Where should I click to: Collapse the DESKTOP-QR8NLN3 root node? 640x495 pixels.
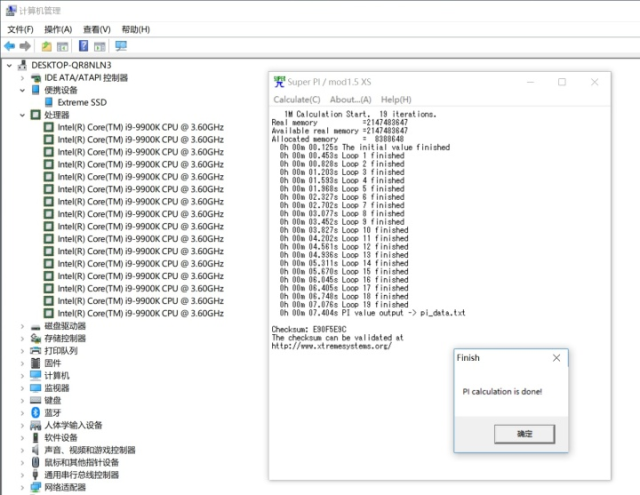[x=9, y=65]
